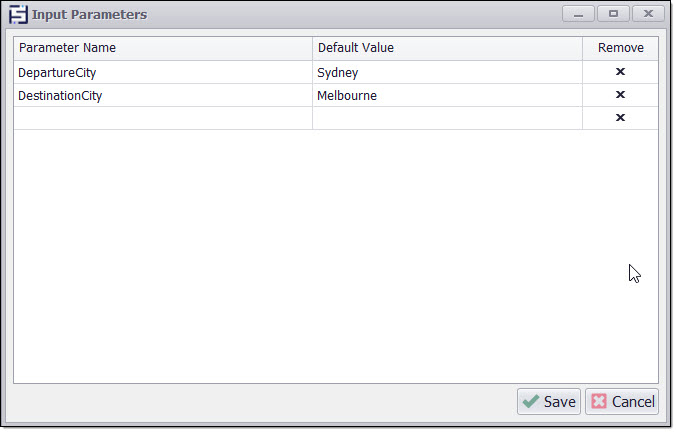This screenshot has height=432, width=676.
Task: Sort by the Default Value column header
Action: [x=447, y=48]
